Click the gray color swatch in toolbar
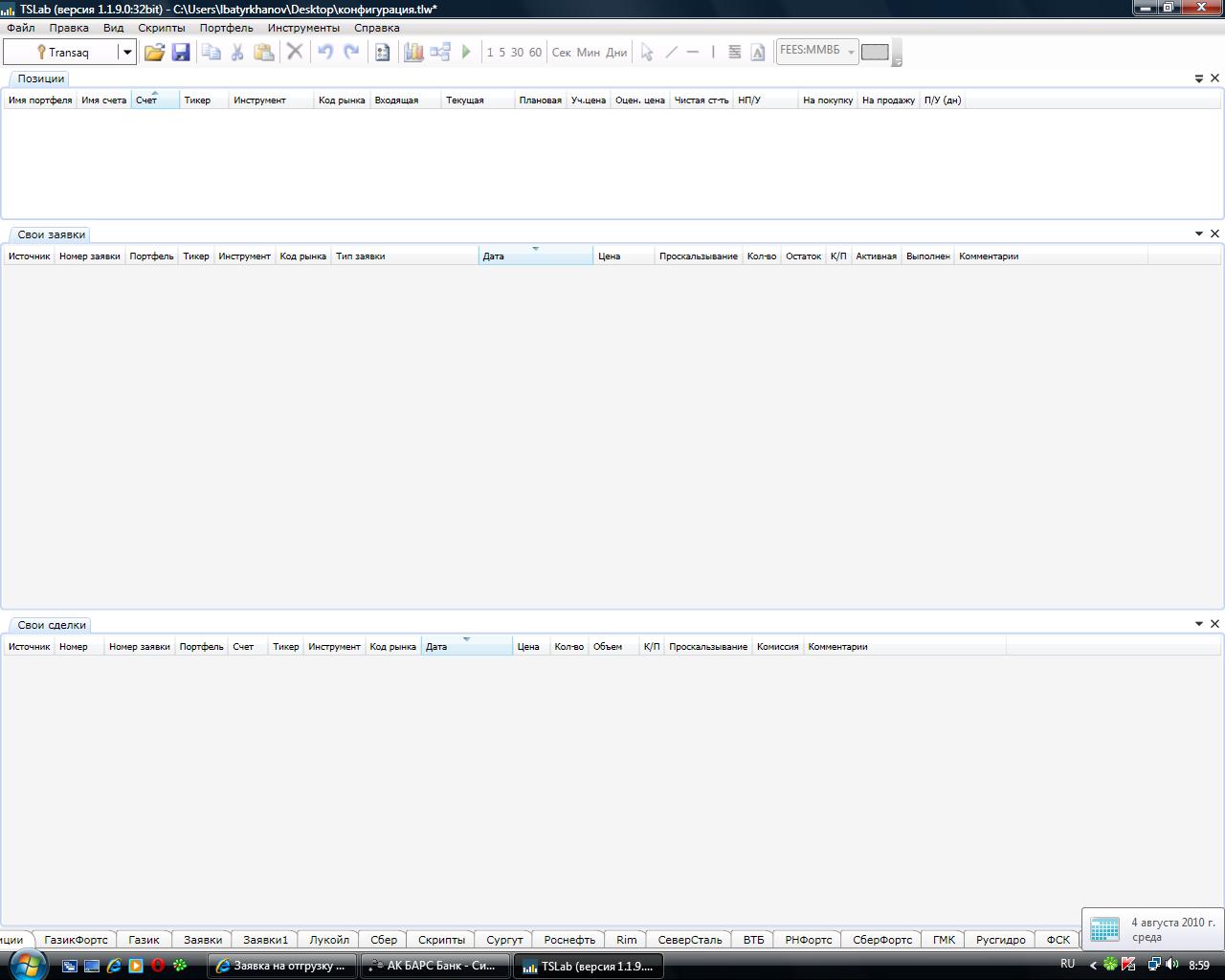 [x=875, y=52]
